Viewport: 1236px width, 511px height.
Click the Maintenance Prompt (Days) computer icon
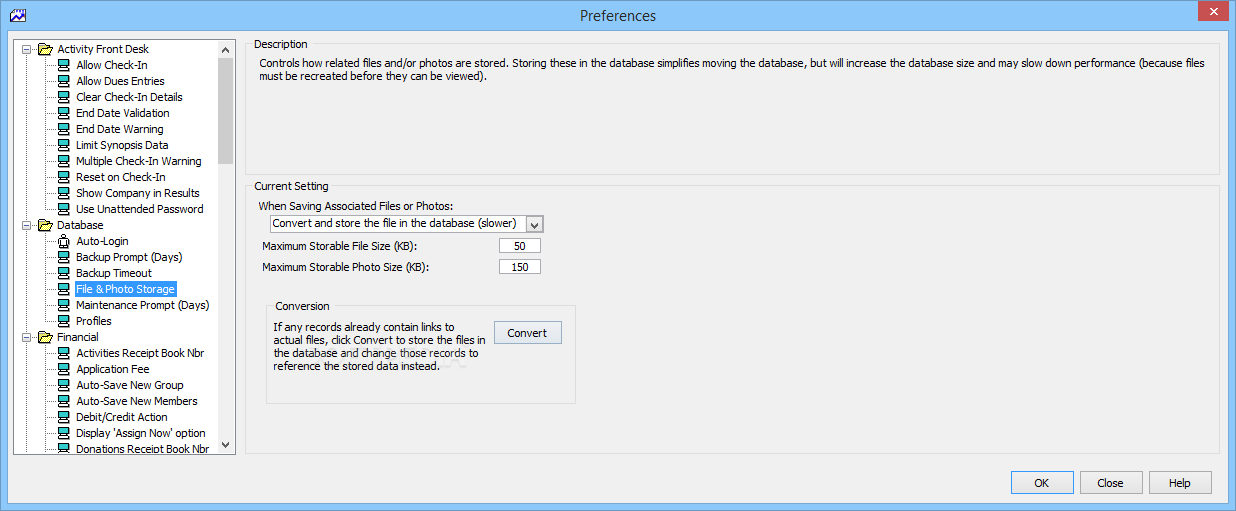point(63,305)
